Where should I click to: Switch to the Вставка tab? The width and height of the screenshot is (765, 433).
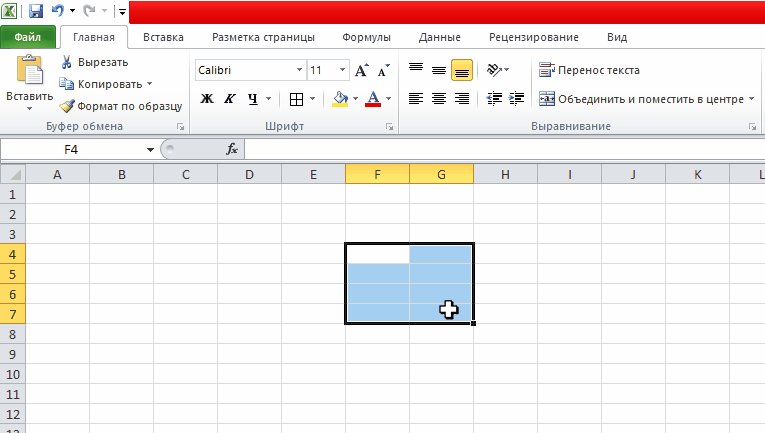pyautogui.click(x=163, y=37)
